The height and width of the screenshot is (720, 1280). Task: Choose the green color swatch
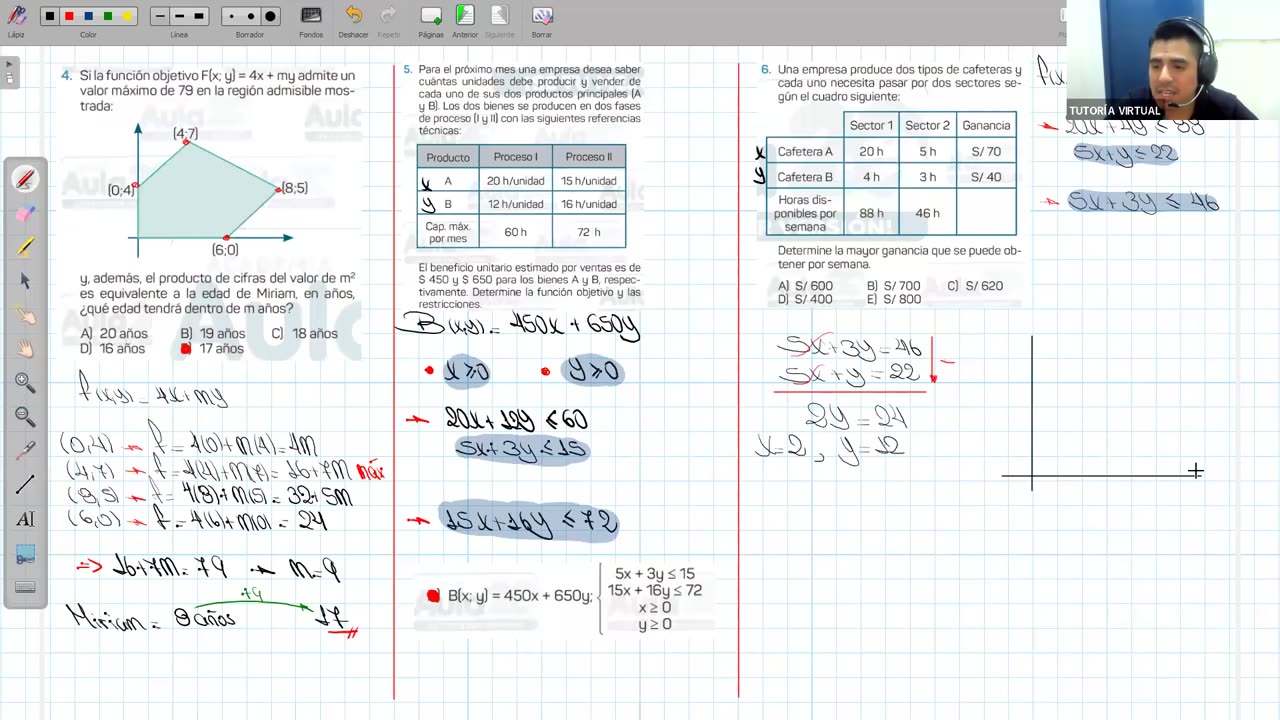click(108, 16)
